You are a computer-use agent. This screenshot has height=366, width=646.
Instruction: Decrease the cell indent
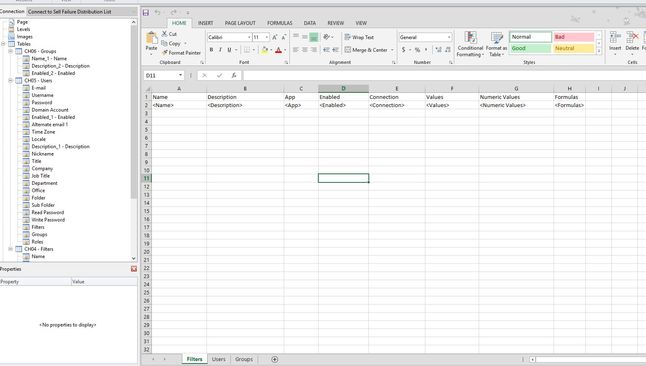point(326,50)
